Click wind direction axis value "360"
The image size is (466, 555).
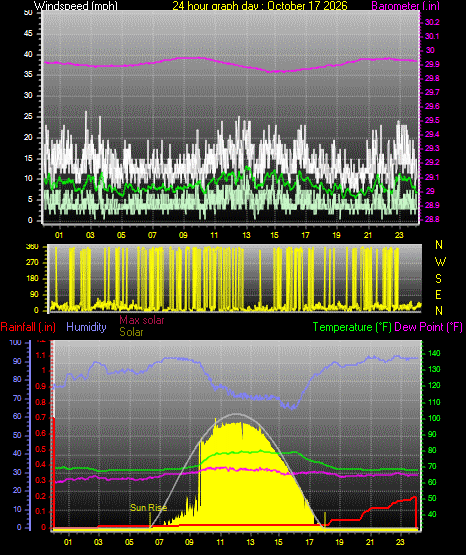pos(32,247)
